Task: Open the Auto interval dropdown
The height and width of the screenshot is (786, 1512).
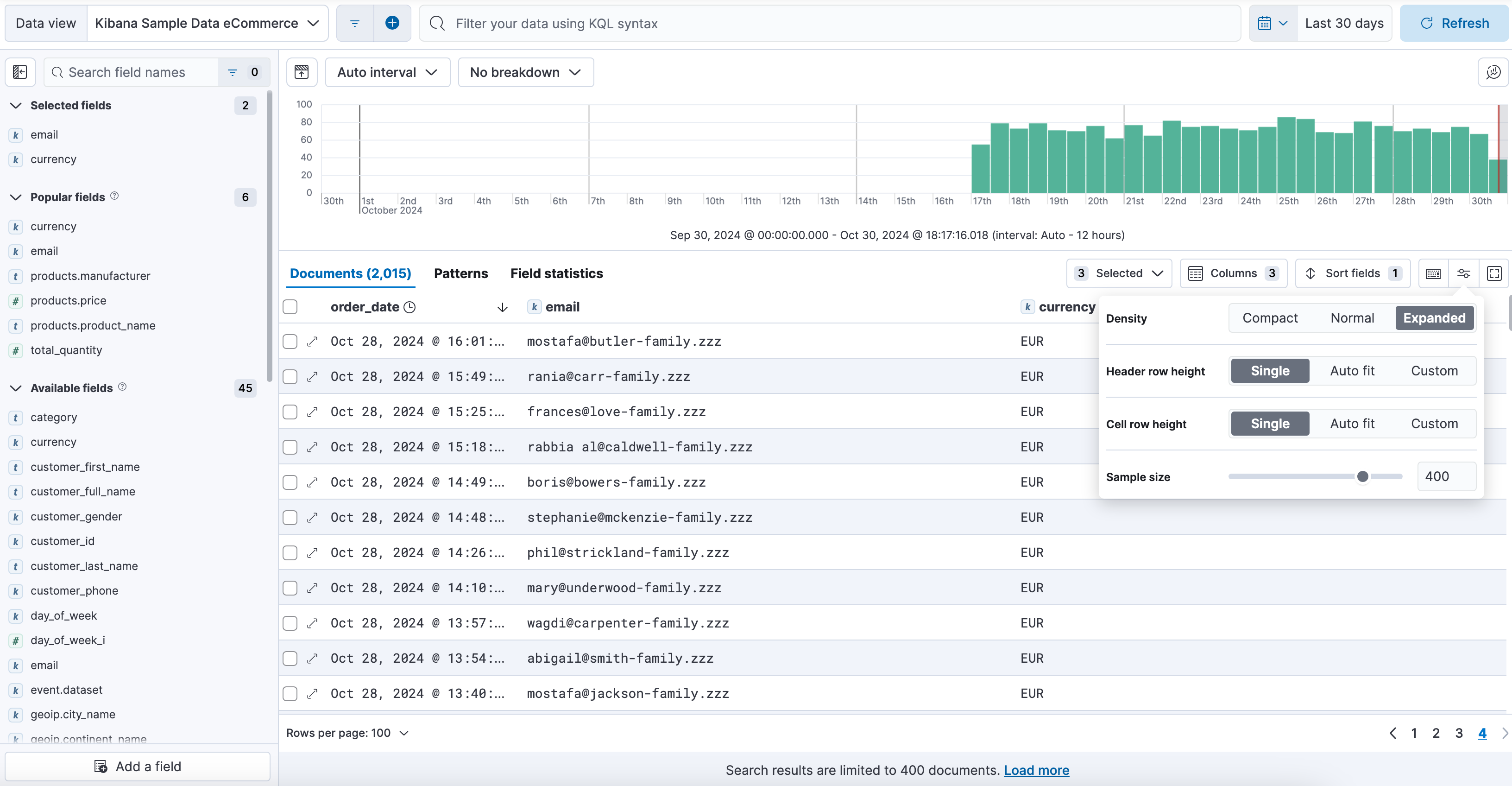Action: coord(386,72)
